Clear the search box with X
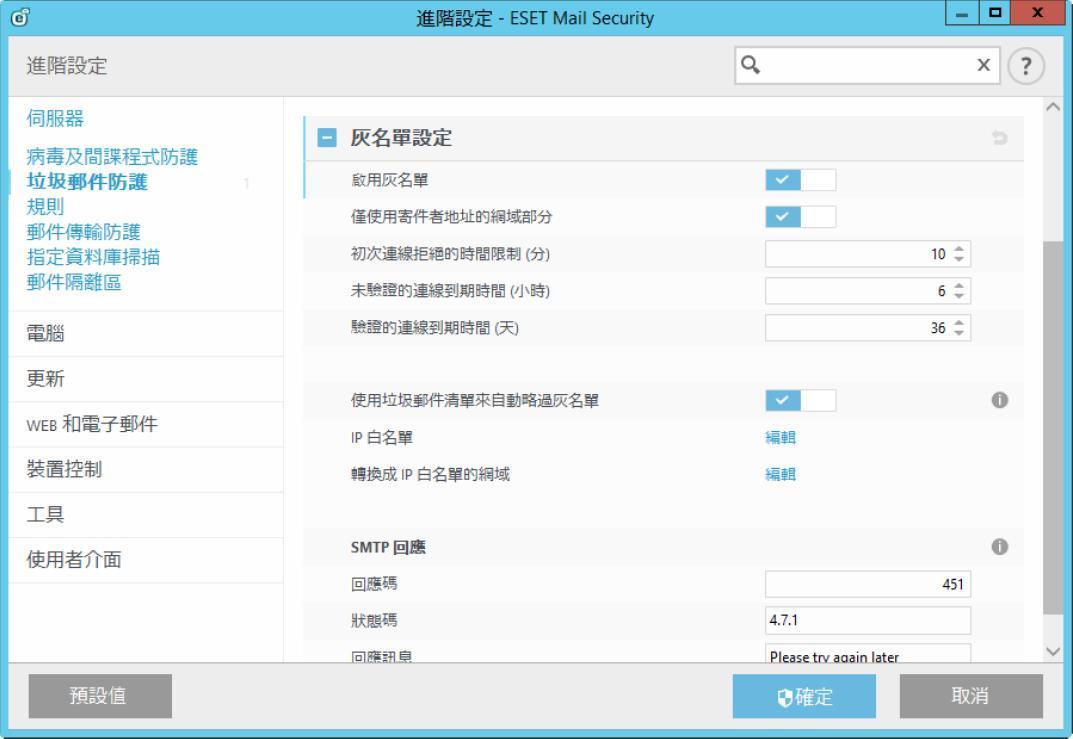This screenshot has width=1073, height=739. pos(983,65)
